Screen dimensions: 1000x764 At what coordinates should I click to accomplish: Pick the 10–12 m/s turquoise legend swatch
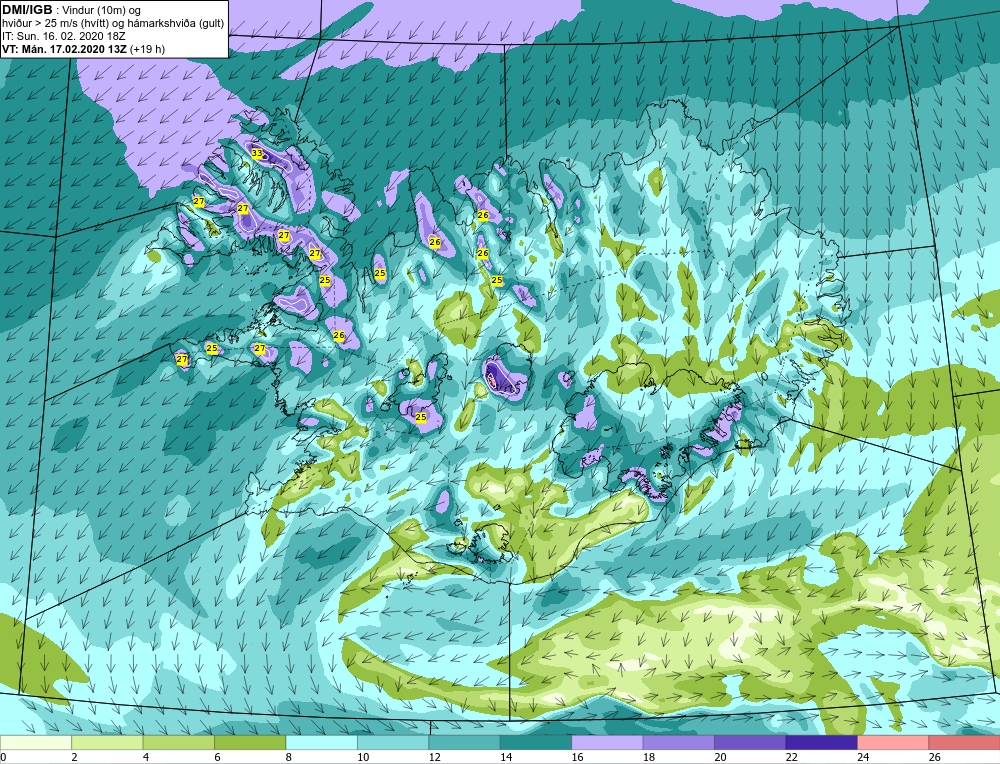pyautogui.click(x=393, y=743)
